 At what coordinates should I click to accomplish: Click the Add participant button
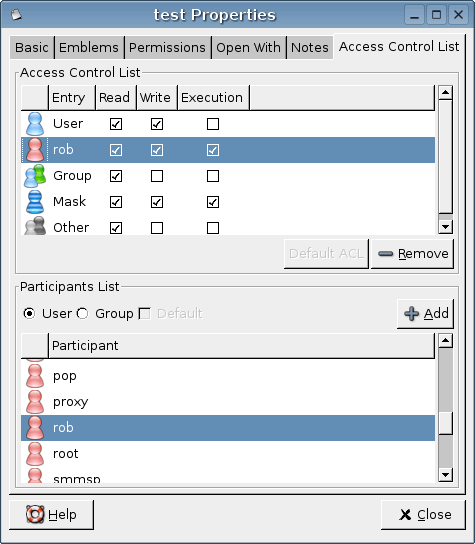[425, 314]
